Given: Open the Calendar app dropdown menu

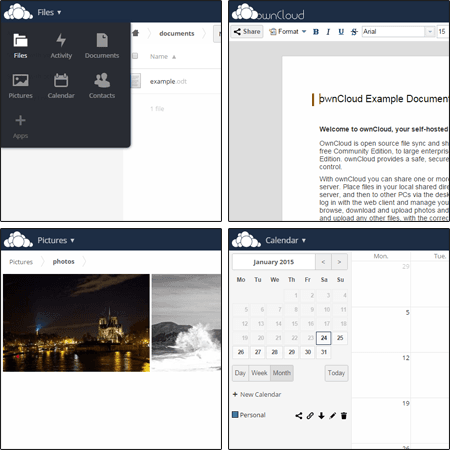Looking at the screenshot, I should click(285, 240).
